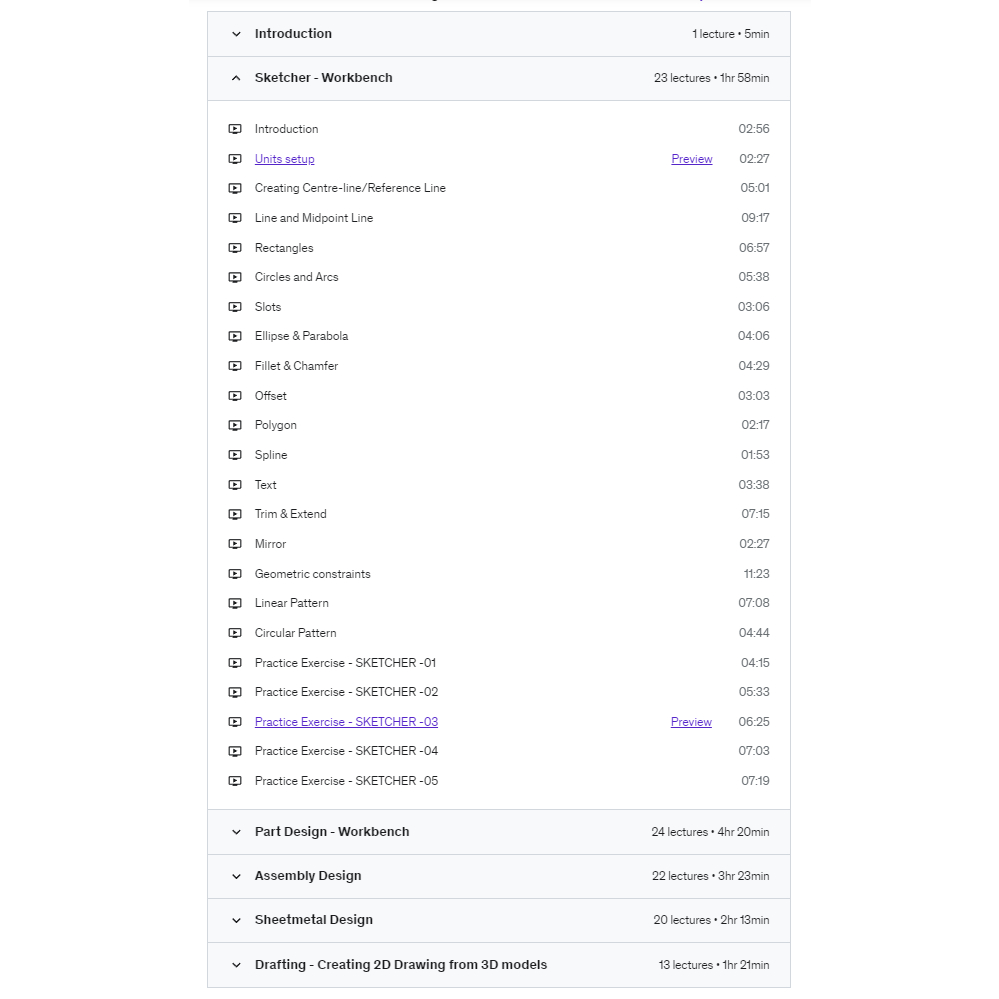This screenshot has width=999, height=999.
Task: Click video icon next to Spline lecture
Action: click(x=235, y=455)
